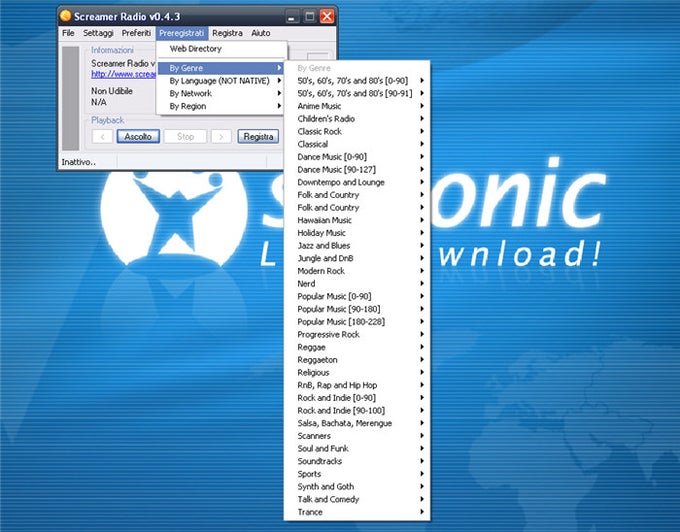The image size is (680, 532).
Task: Click submenu arrow beside Nerd
Action: [422, 284]
